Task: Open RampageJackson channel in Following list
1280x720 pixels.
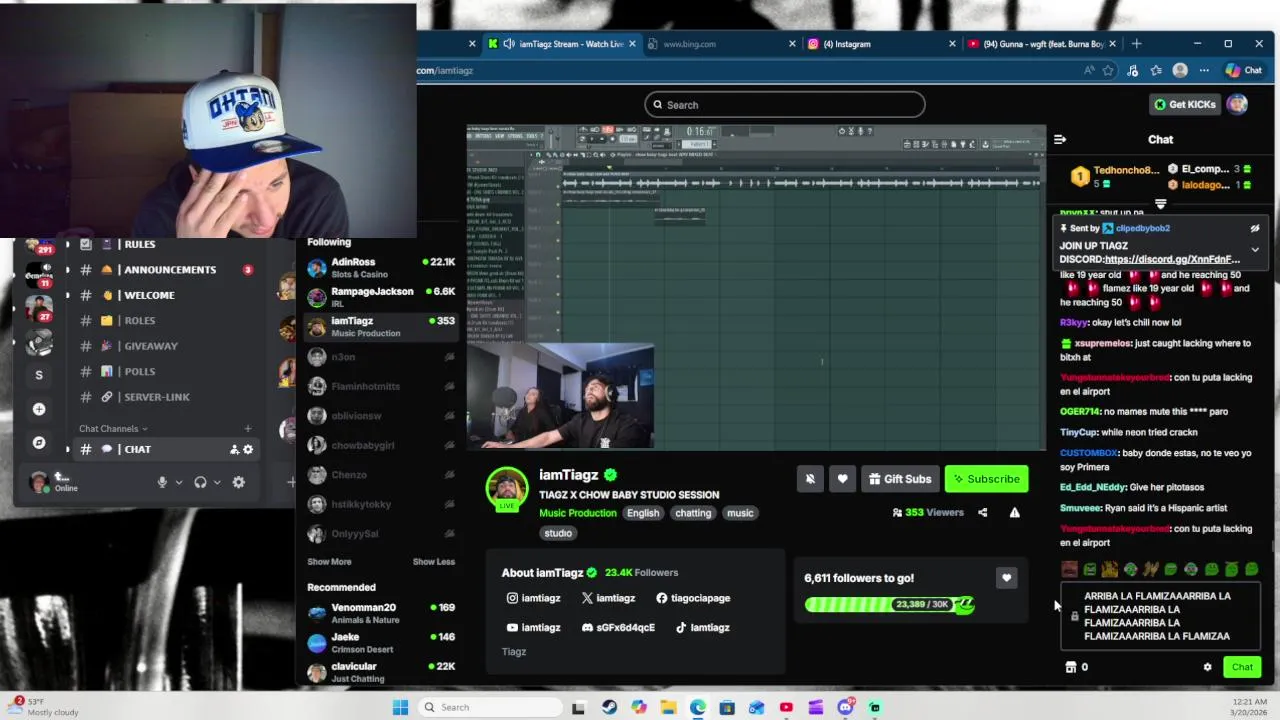Action: (x=380, y=297)
